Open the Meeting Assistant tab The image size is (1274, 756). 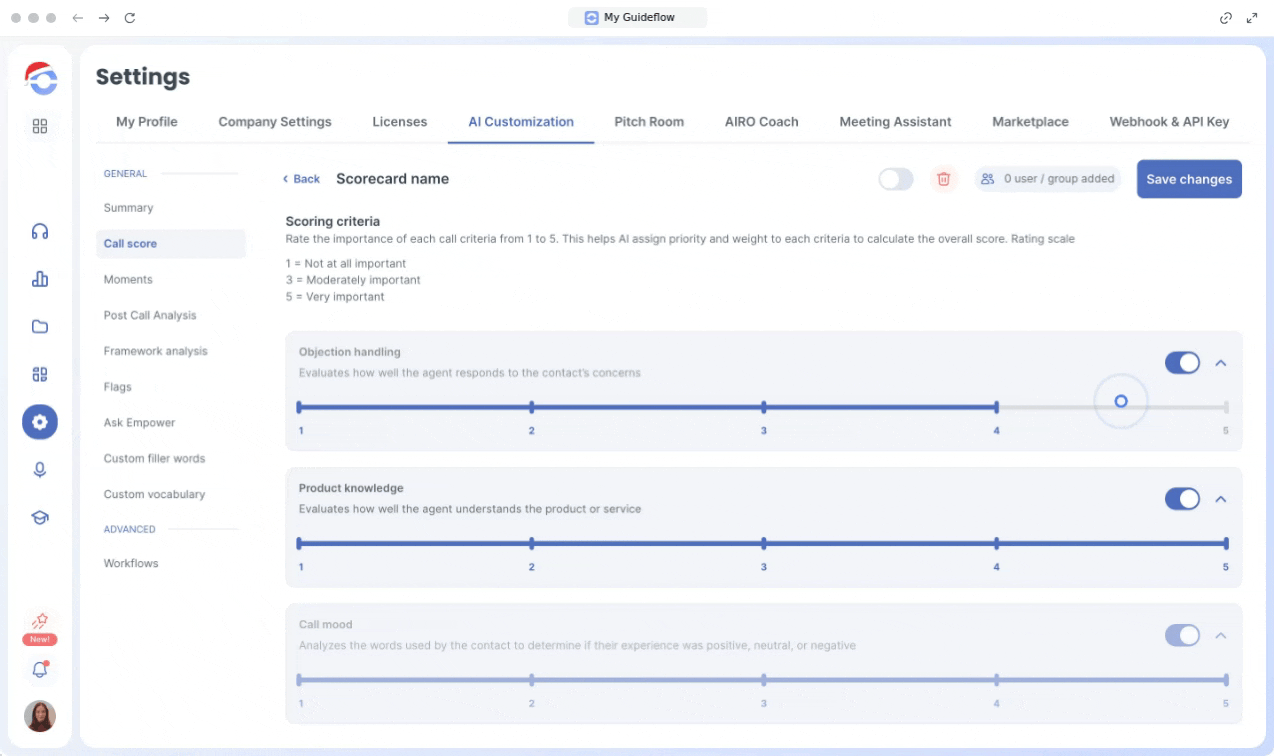[x=895, y=122]
